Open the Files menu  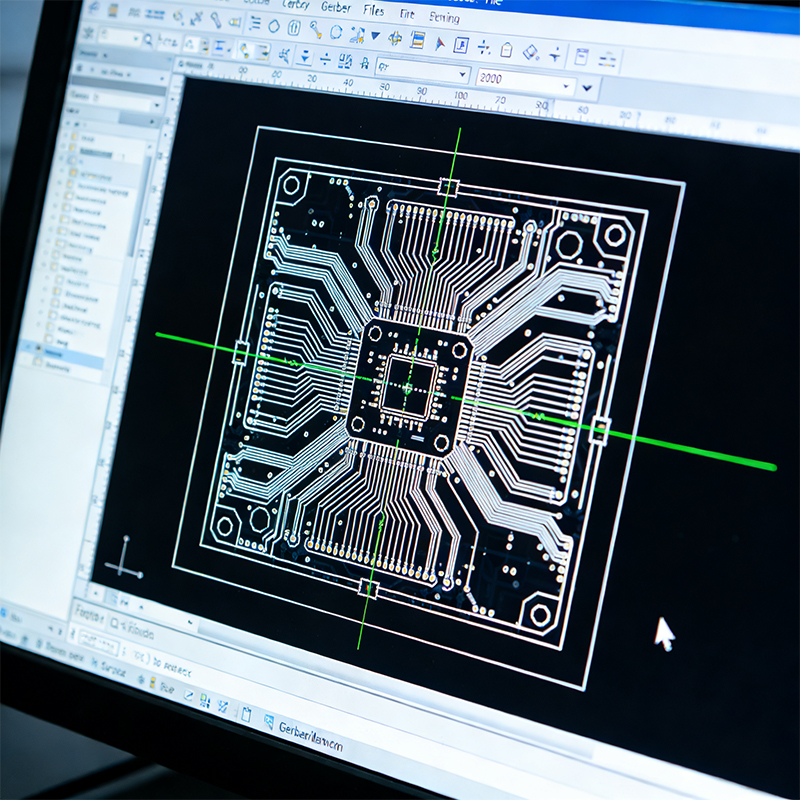(373, 11)
